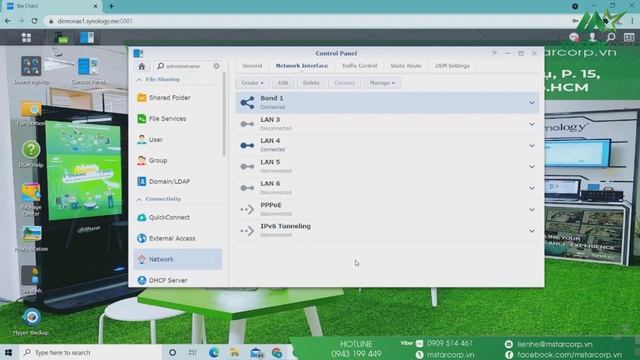640x360 pixels.
Task: Open the Manage dropdown menu
Action: coord(382,83)
